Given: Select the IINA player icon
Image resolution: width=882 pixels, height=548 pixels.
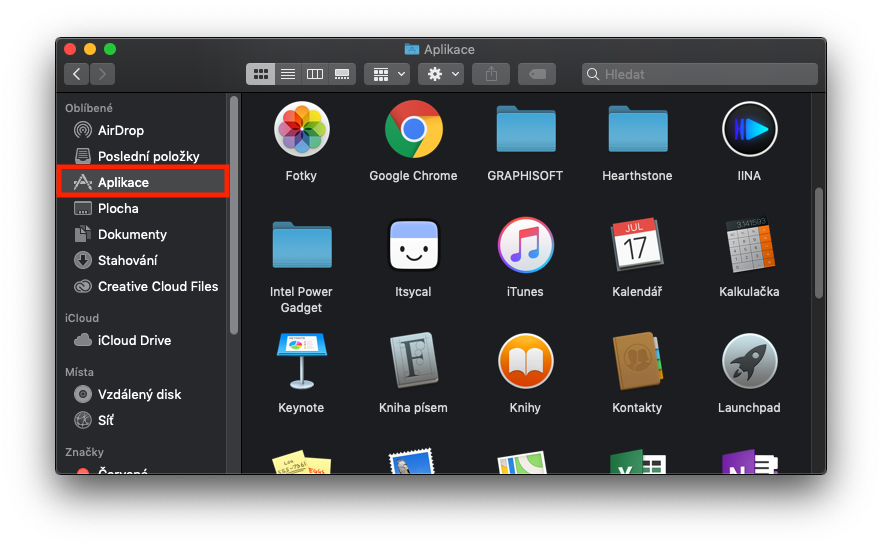Looking at the screenshot, I should pos(749,129).
